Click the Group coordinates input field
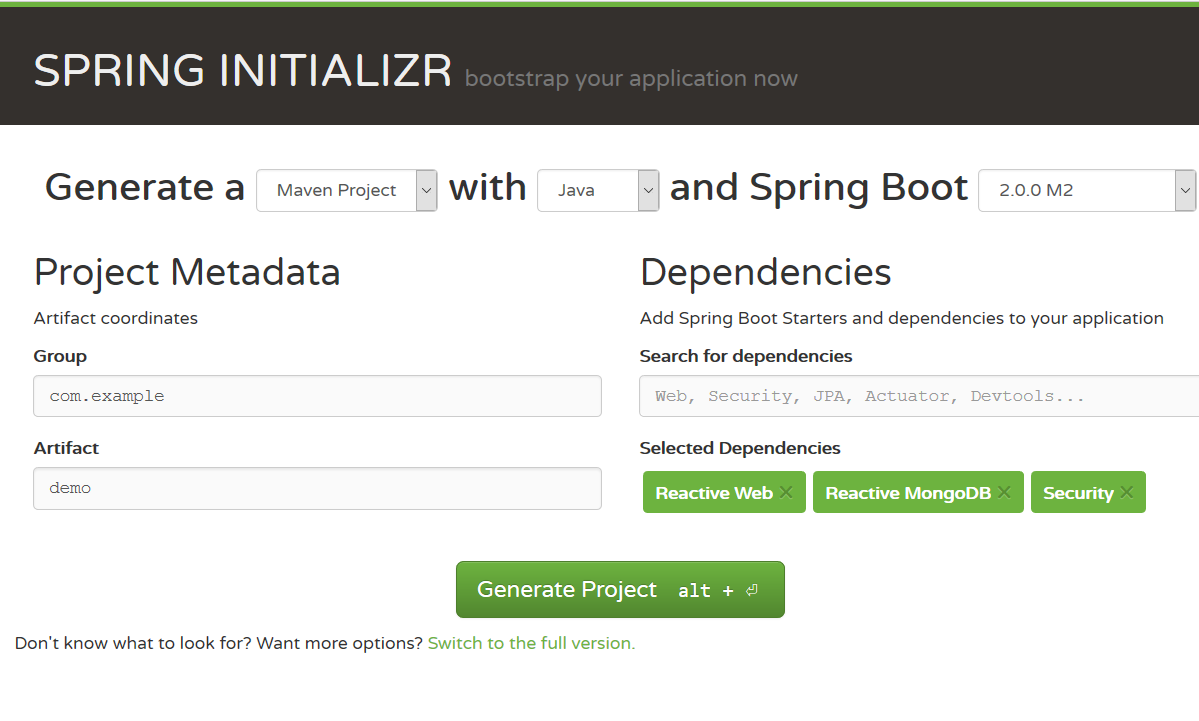The width and height of the screenshot is (1199, 721). point(317,396)
